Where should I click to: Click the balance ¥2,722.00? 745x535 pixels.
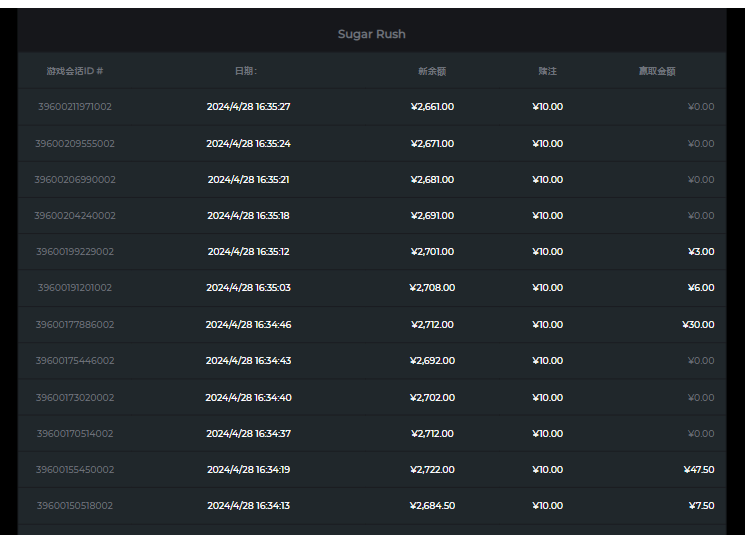point(432,470)
